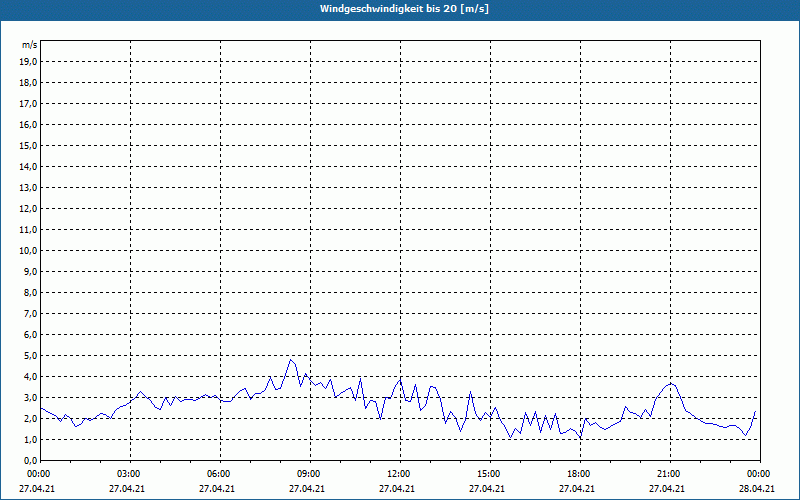Click the 11,0 y-axis label
800x500 pixels.
(x=29, y=230)
